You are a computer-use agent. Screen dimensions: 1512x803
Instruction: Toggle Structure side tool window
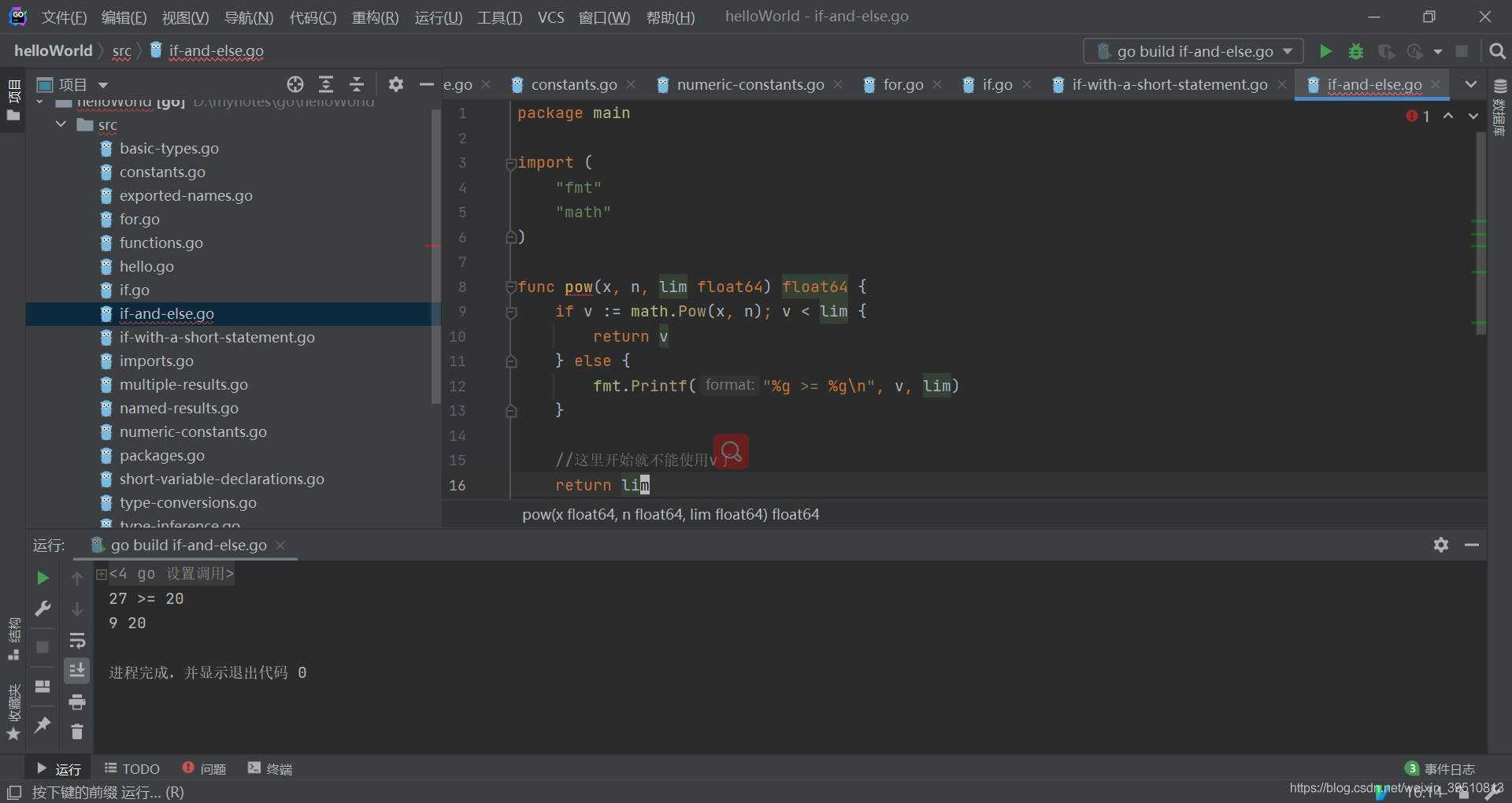(13, 638)
